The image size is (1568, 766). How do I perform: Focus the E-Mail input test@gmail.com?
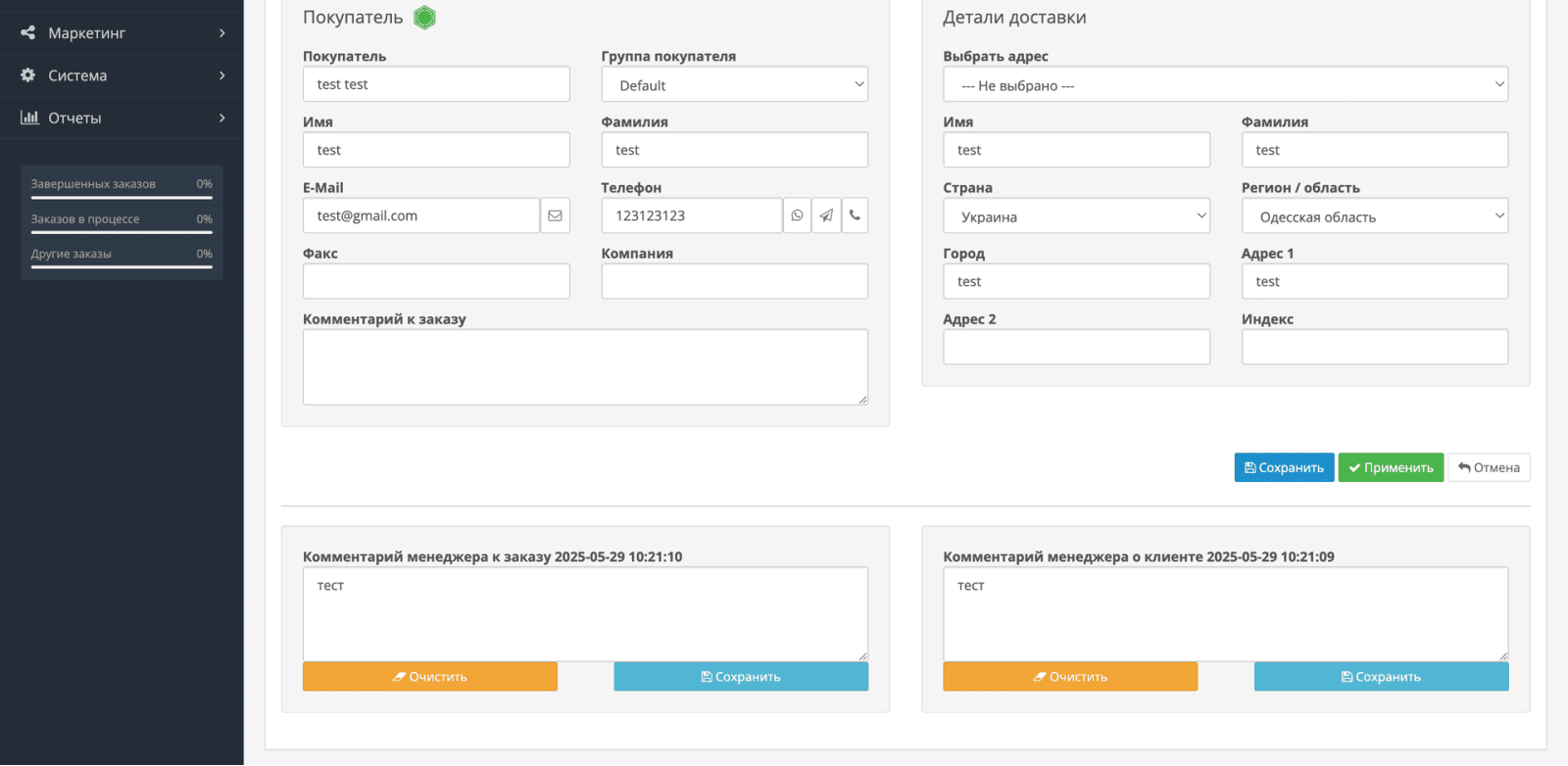tap(421, 215)
